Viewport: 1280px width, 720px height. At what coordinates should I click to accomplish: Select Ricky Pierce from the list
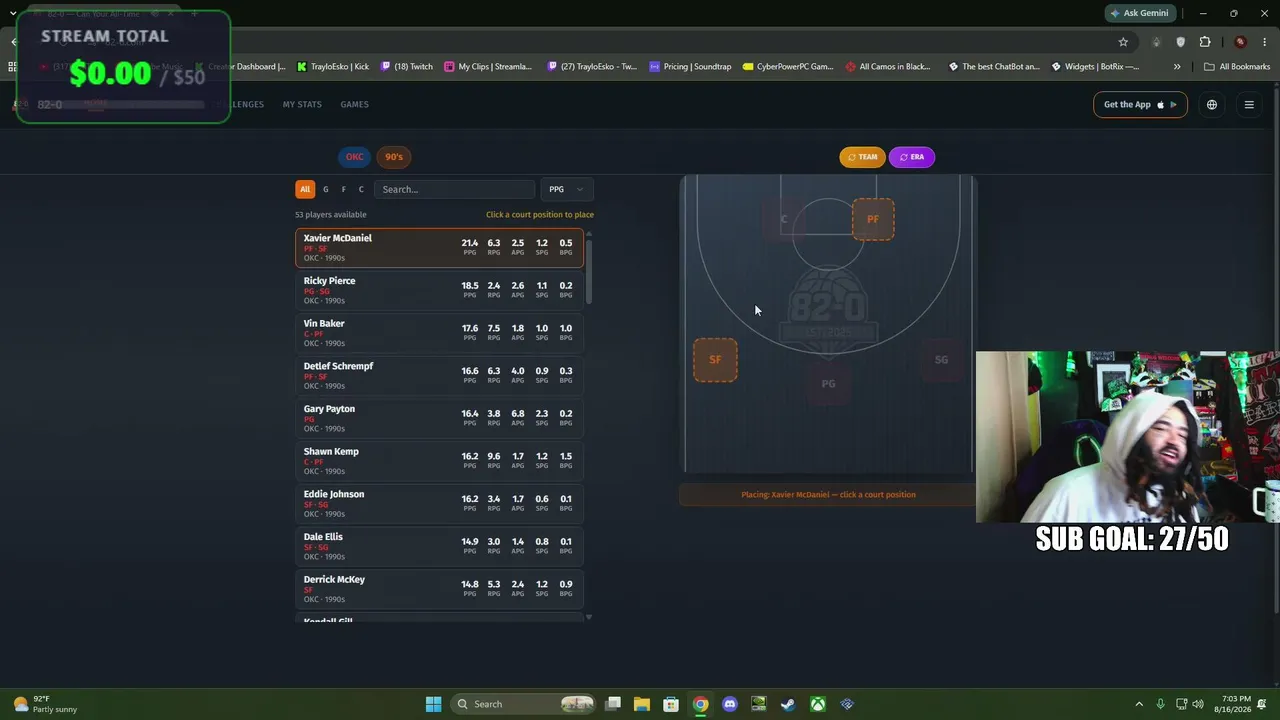439,290
